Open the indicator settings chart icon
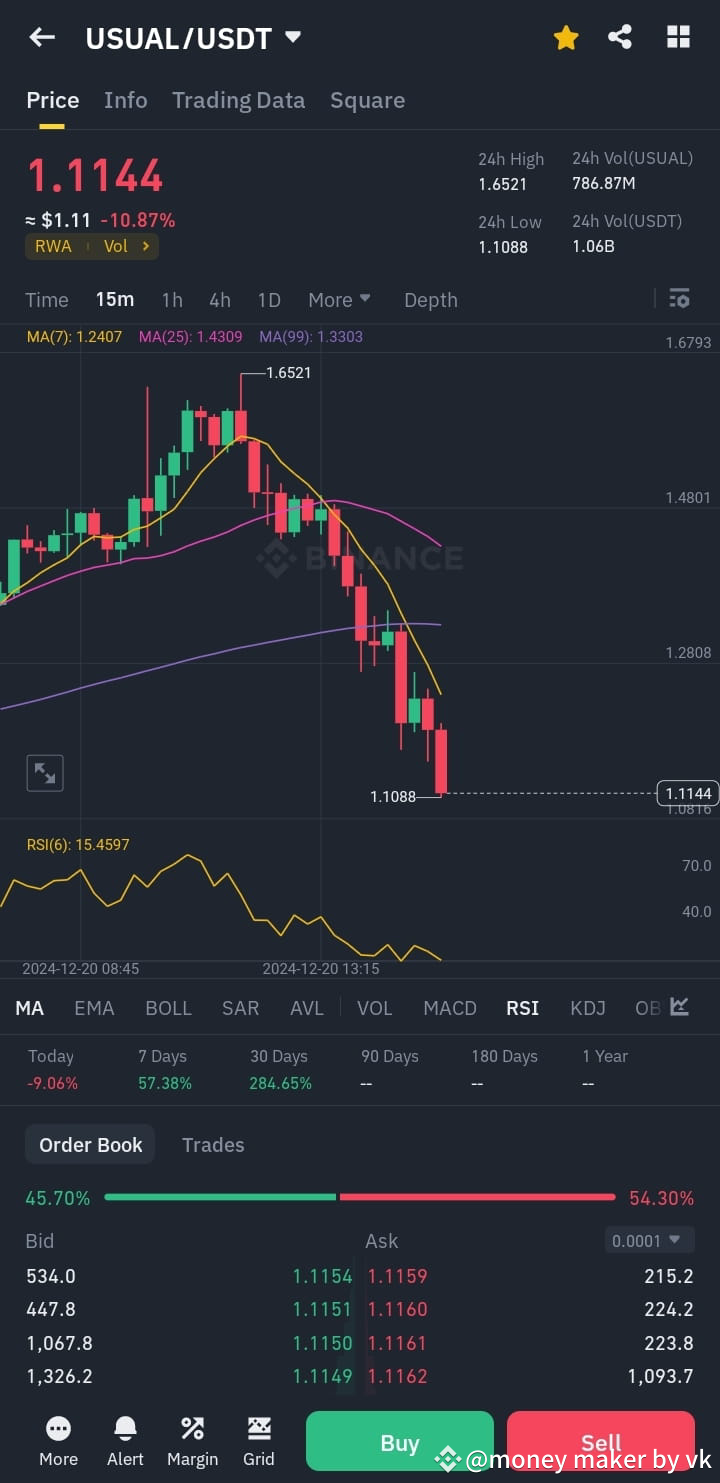This screenshot has height=1483, width=720. click(680, 1006)
